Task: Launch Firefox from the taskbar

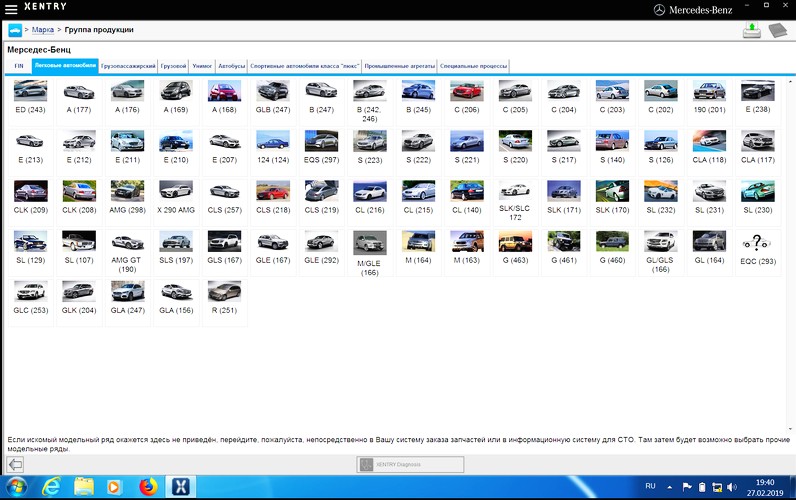Action: (148, 487)
